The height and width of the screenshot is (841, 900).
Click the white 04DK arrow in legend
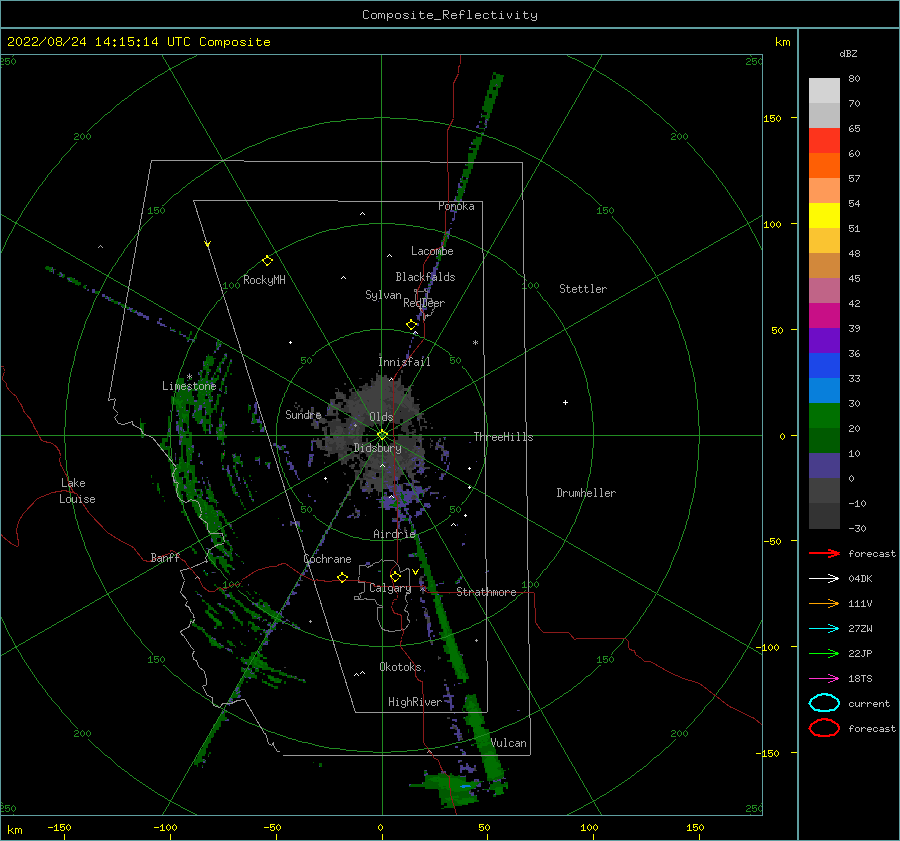tap(824, 579)
